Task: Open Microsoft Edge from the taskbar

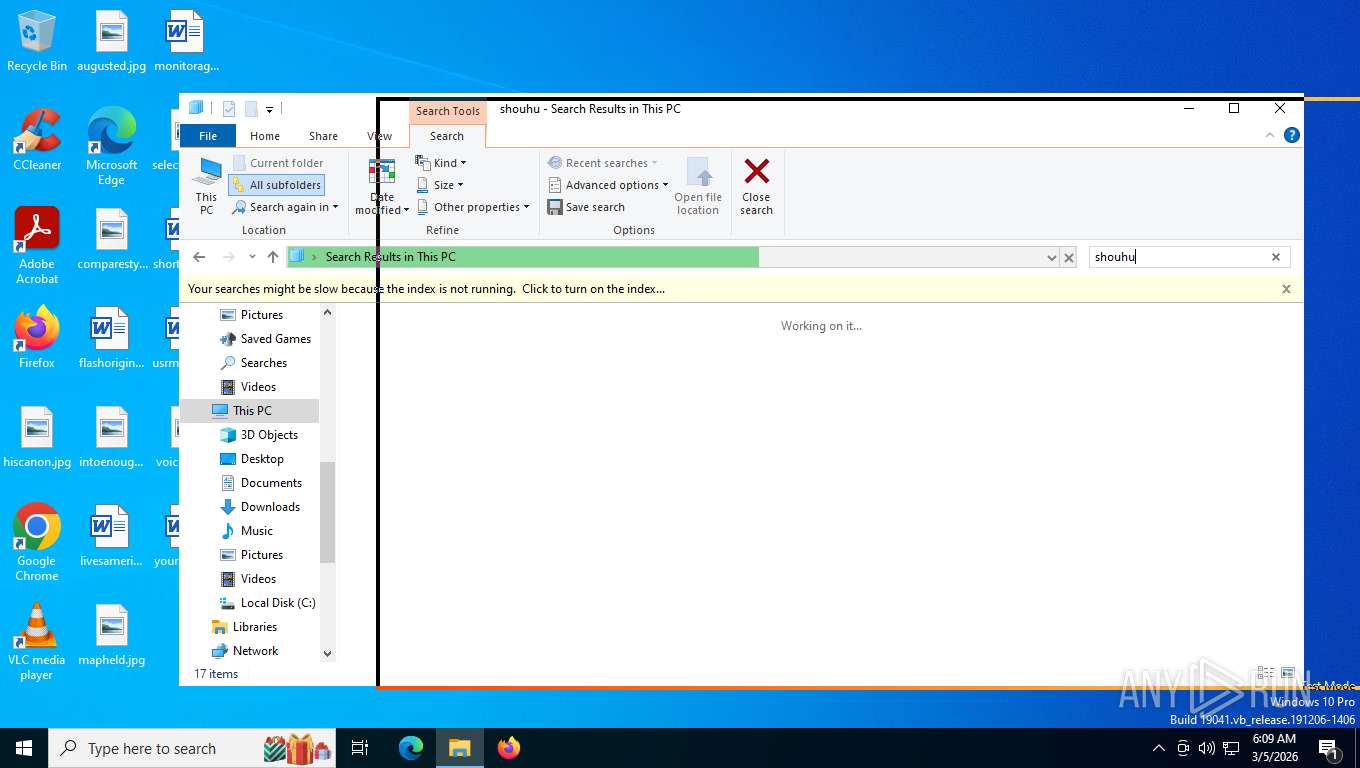Action: (411, 748)
